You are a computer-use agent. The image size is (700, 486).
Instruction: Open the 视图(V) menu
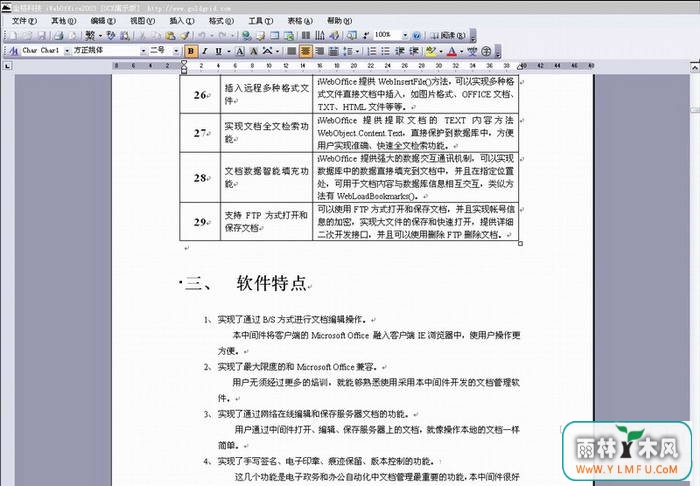pos(142,21)
